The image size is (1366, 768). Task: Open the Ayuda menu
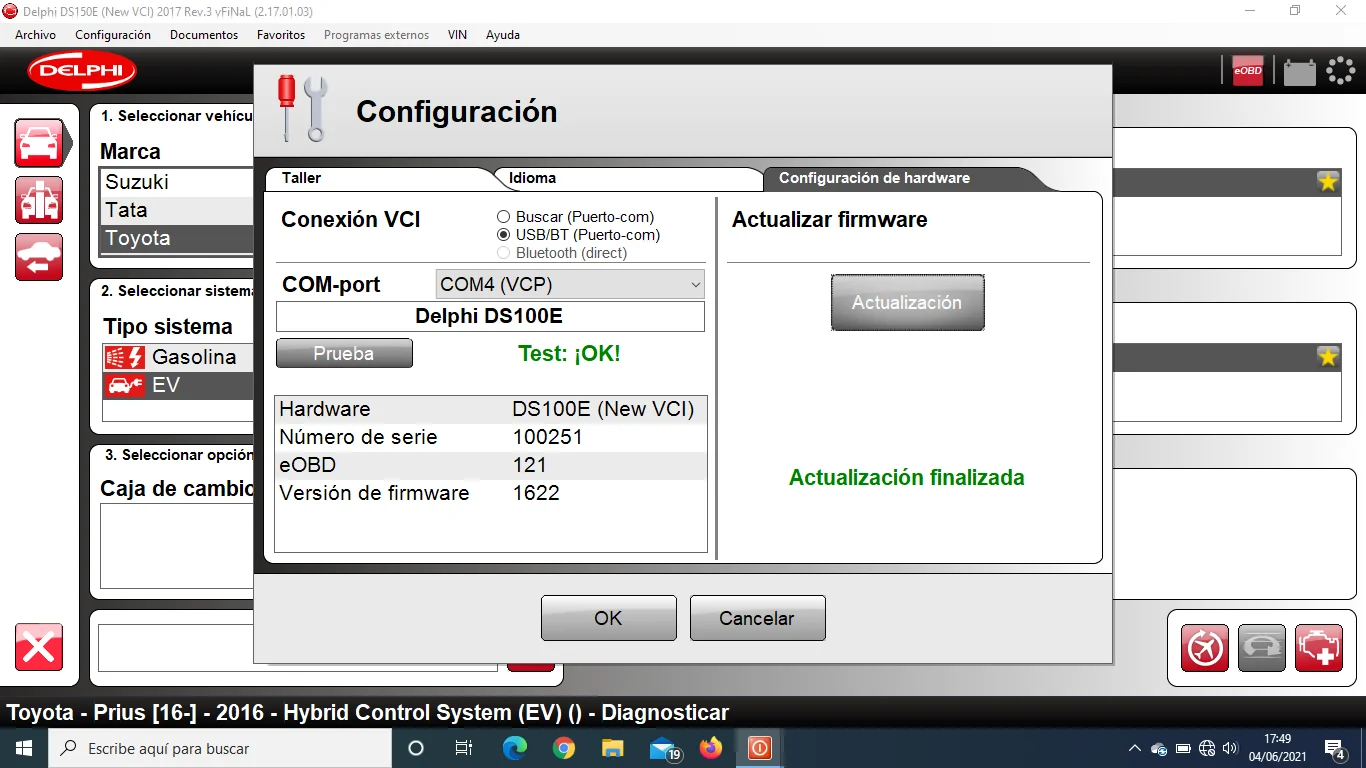click(x=503, y=35)
